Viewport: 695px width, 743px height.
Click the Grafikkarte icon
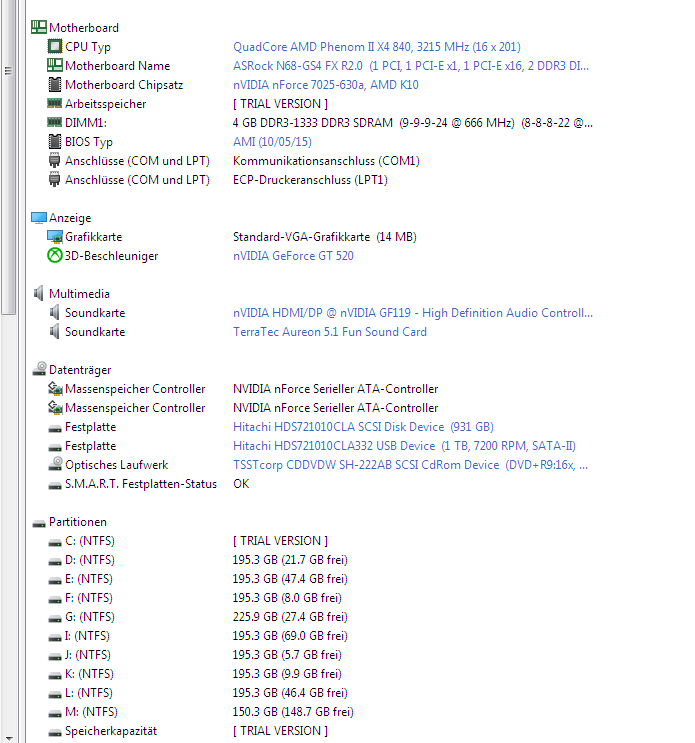[55, 236]
